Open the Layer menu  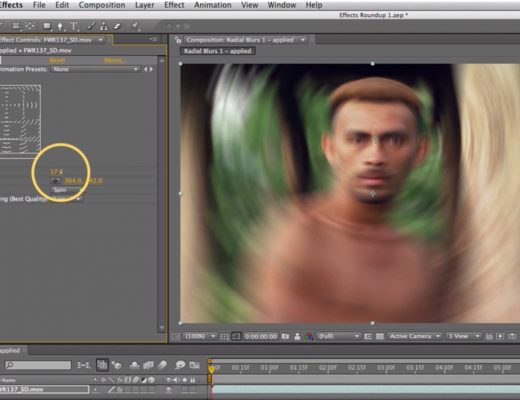coord(144,5)
